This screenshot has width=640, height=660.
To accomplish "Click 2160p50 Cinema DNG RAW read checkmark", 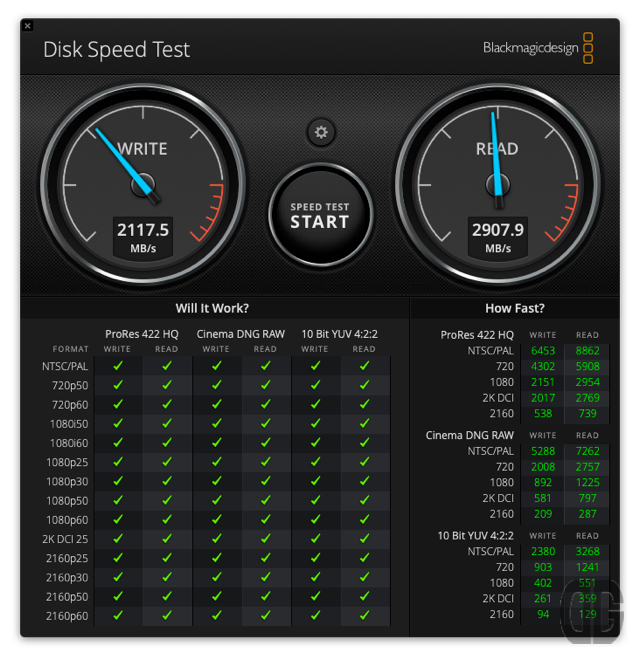I will tap(266, 596).
